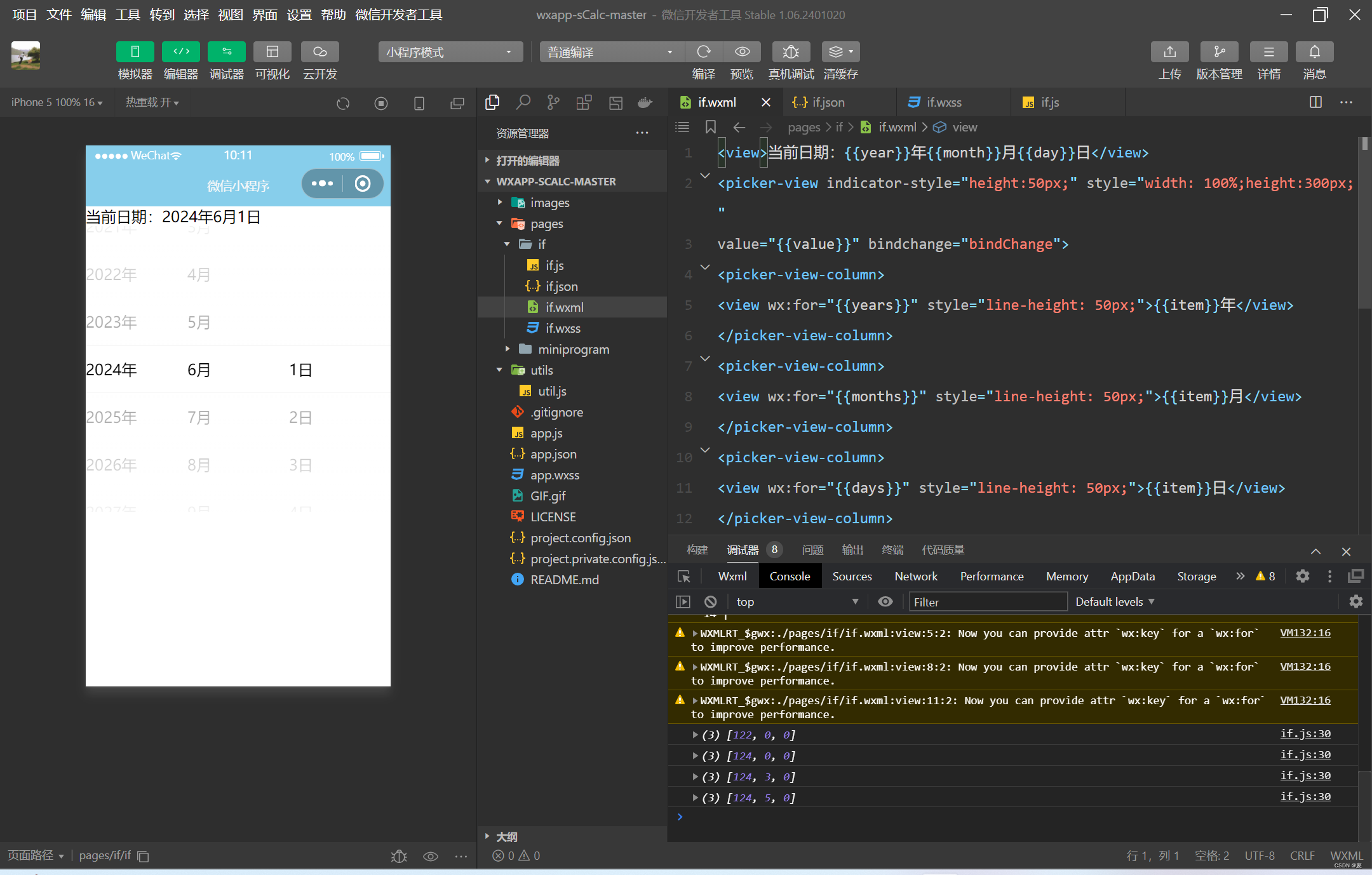Switch to the if.js editor tab
The height and width of the screenshot is (875, 1372).
tap(1049, 102)
